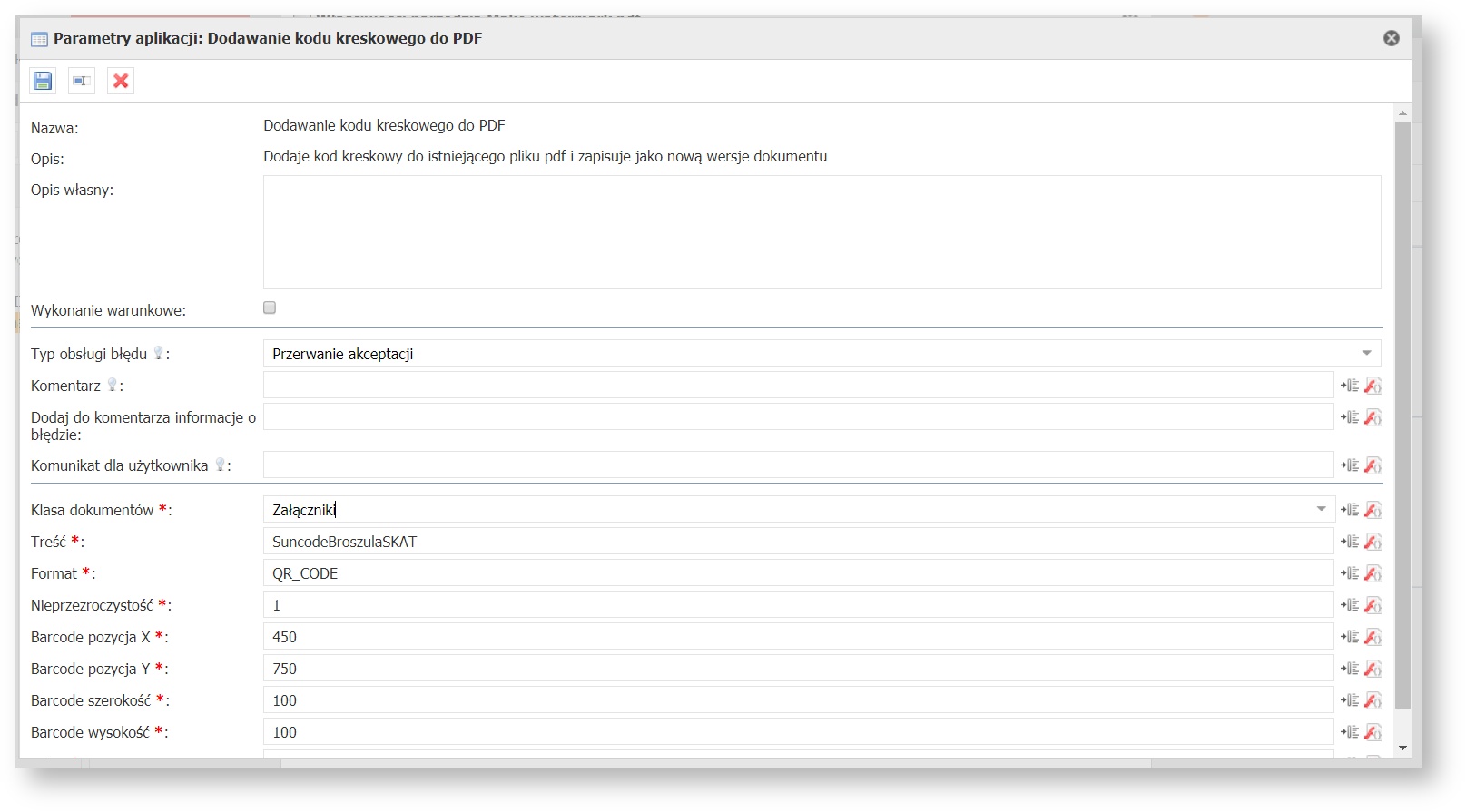
Task: Open the Klasa dokumentów dropdown arrow
Action: pos(1321,509)
